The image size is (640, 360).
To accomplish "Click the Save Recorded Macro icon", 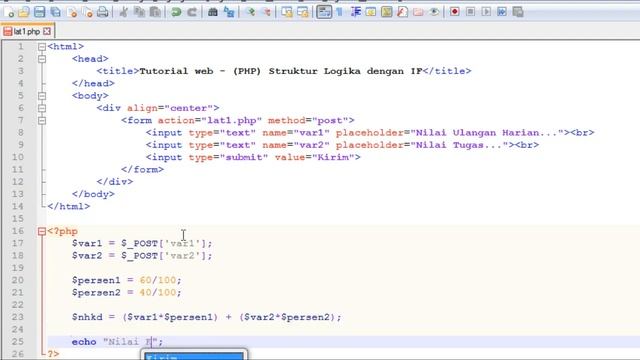I will pyautogui.click(x=518, y=12).
